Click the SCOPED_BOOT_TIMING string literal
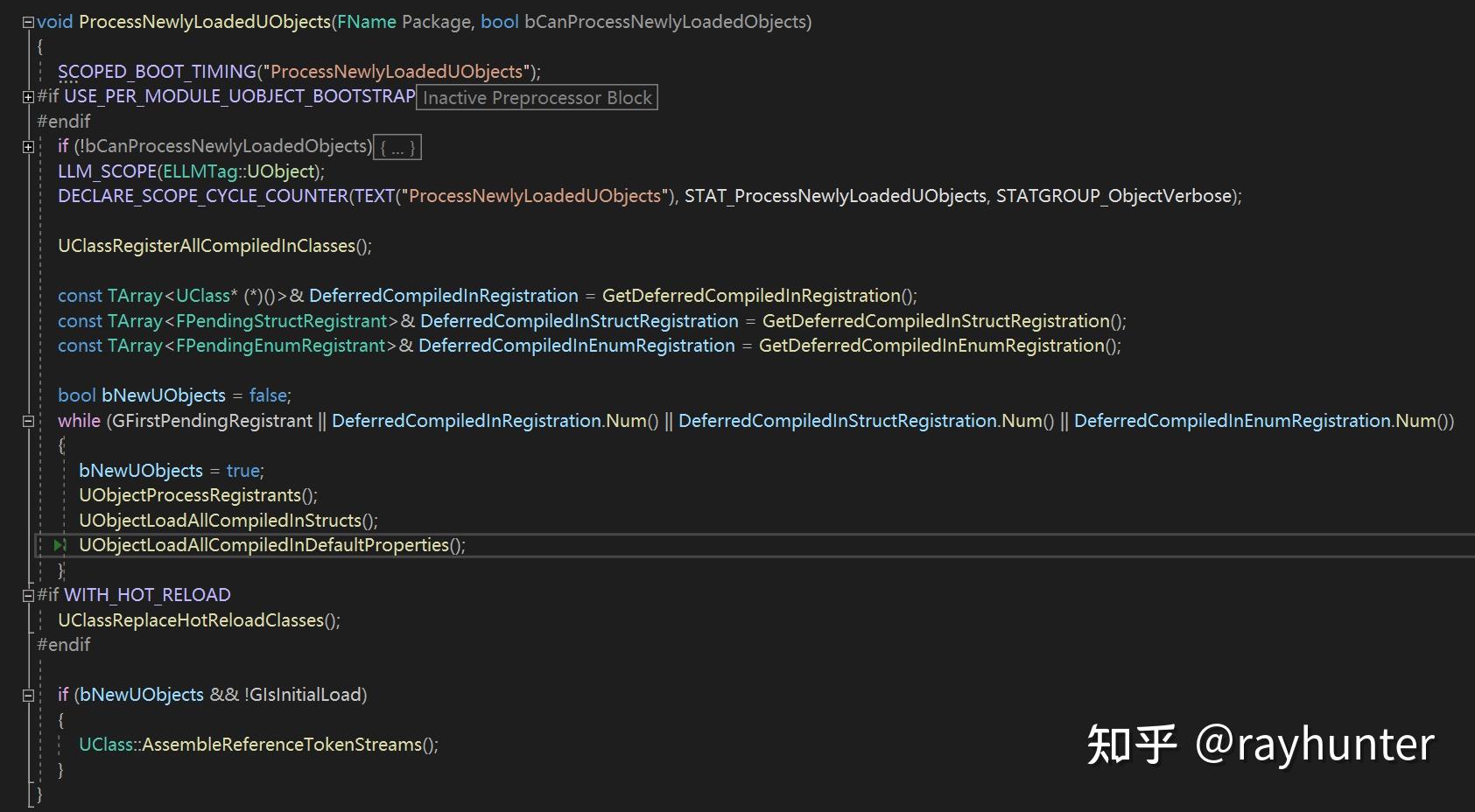This screenshot has height=812, width=1475. (394, 71)
